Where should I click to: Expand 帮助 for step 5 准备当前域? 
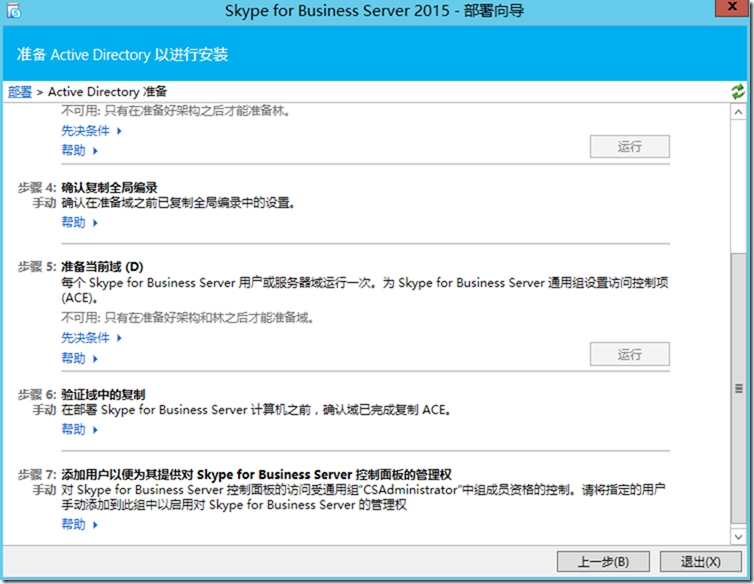tap(79, 358)
